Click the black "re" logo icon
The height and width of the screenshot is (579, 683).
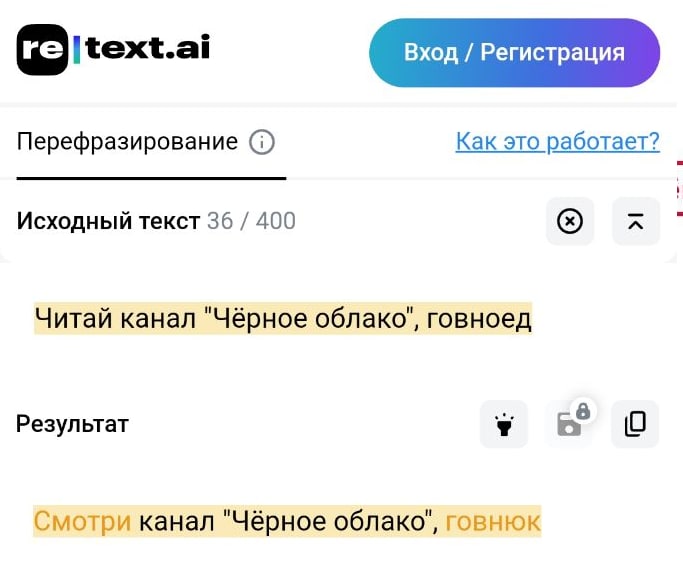coord(42,49)
